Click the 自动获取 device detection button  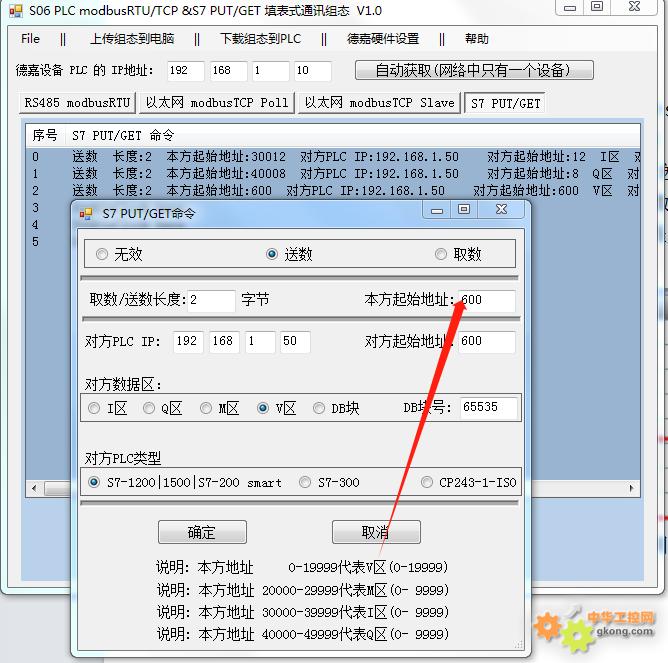pos(474,71)
